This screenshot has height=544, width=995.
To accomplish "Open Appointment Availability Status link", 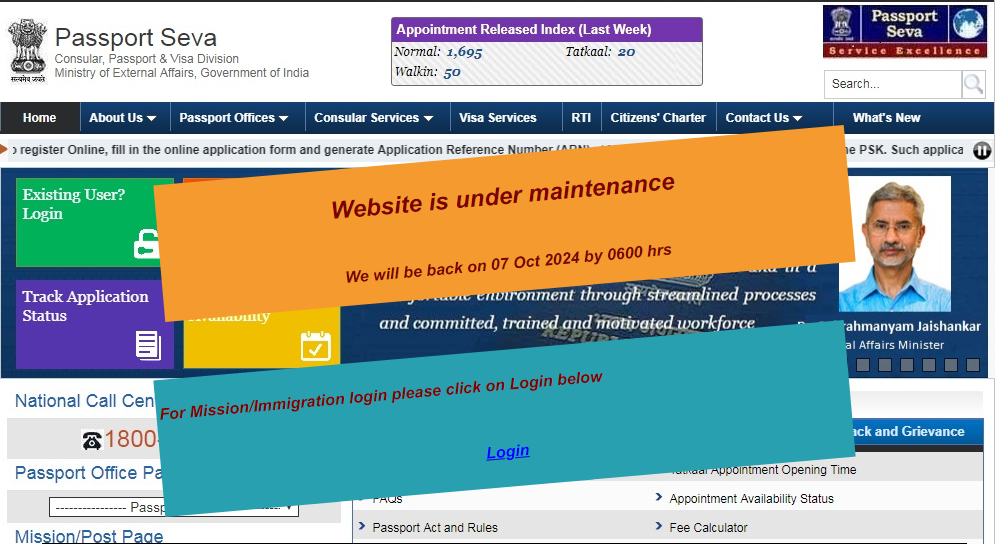I will tap(751, 499).
